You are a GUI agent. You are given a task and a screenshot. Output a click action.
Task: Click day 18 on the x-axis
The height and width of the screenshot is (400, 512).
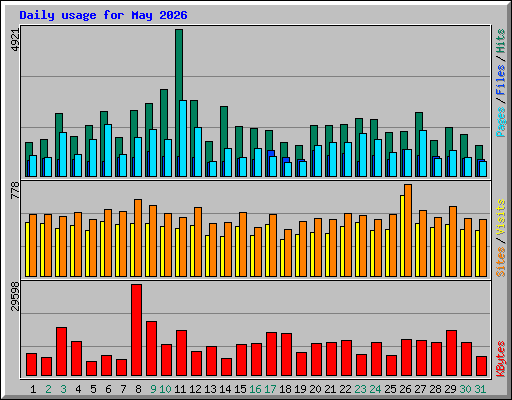[x=285, y=389]
